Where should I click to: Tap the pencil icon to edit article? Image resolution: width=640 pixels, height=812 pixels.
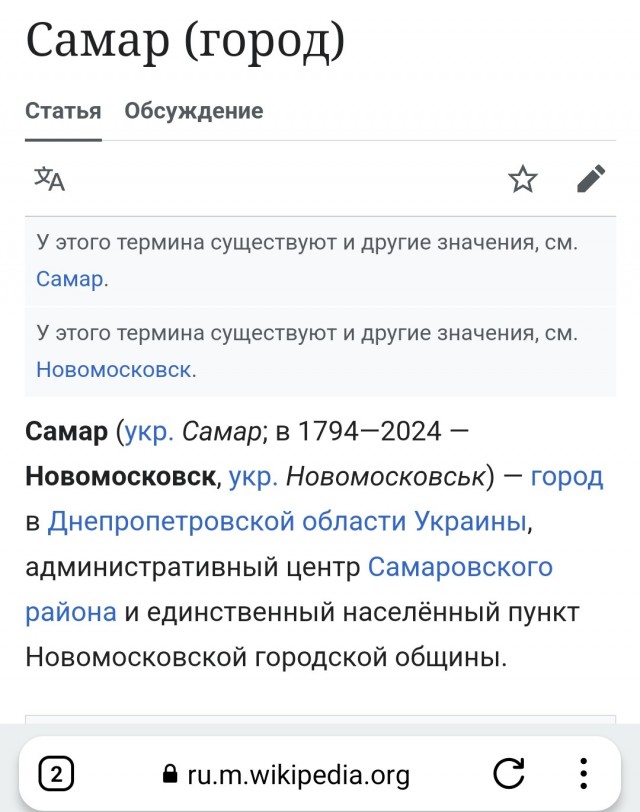[592, 180]
